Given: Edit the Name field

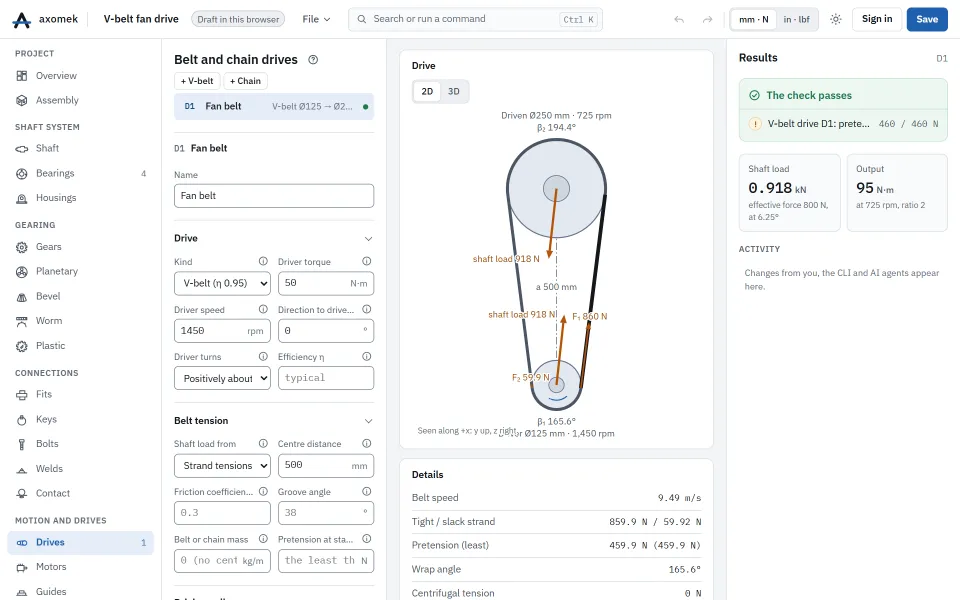Looking at the screenshot, I should pos(274,196).
